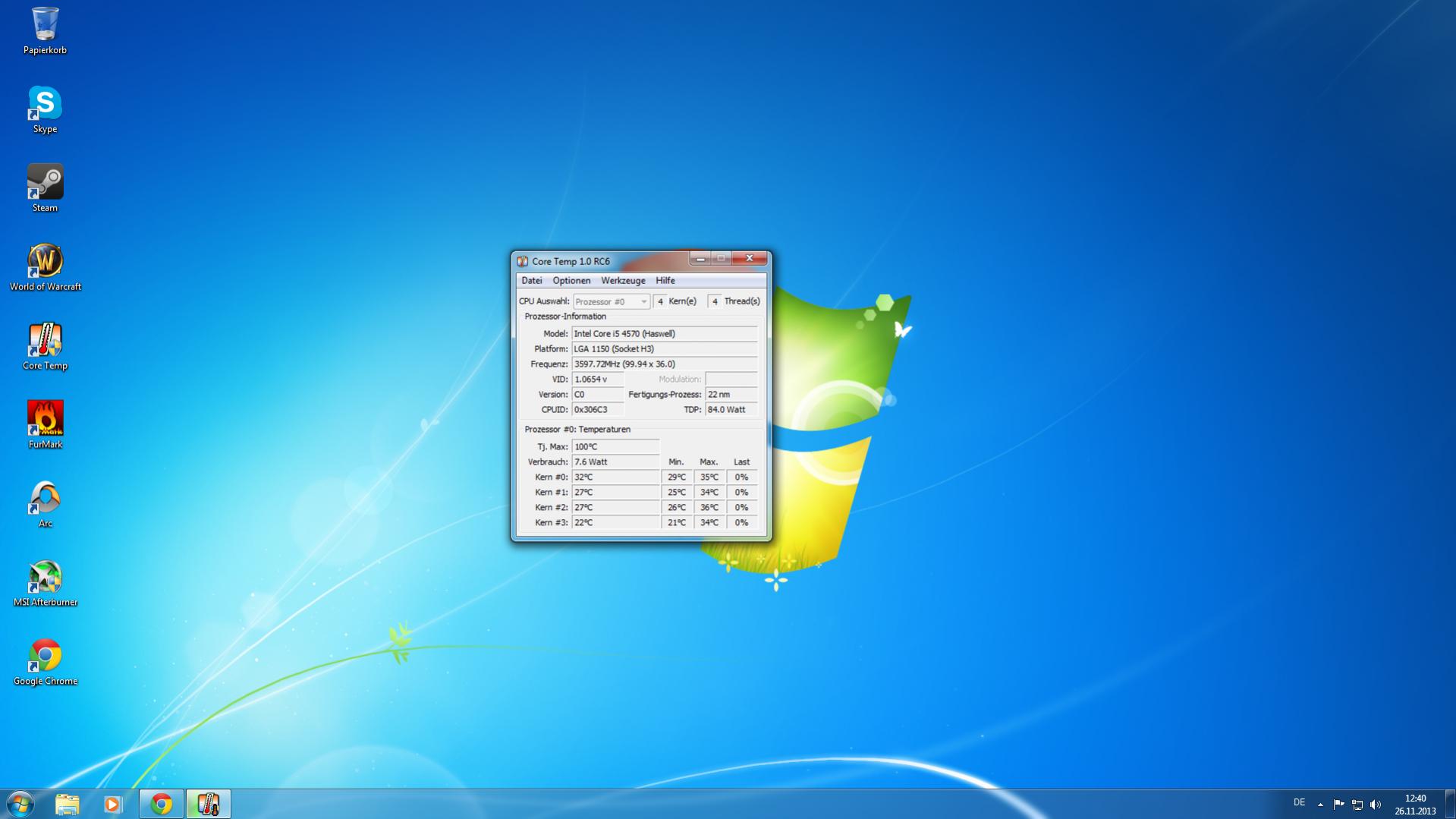The width and height of the screenshot is (1456, 819).
Task: Open the Hilfe menu
Action: 665,281
